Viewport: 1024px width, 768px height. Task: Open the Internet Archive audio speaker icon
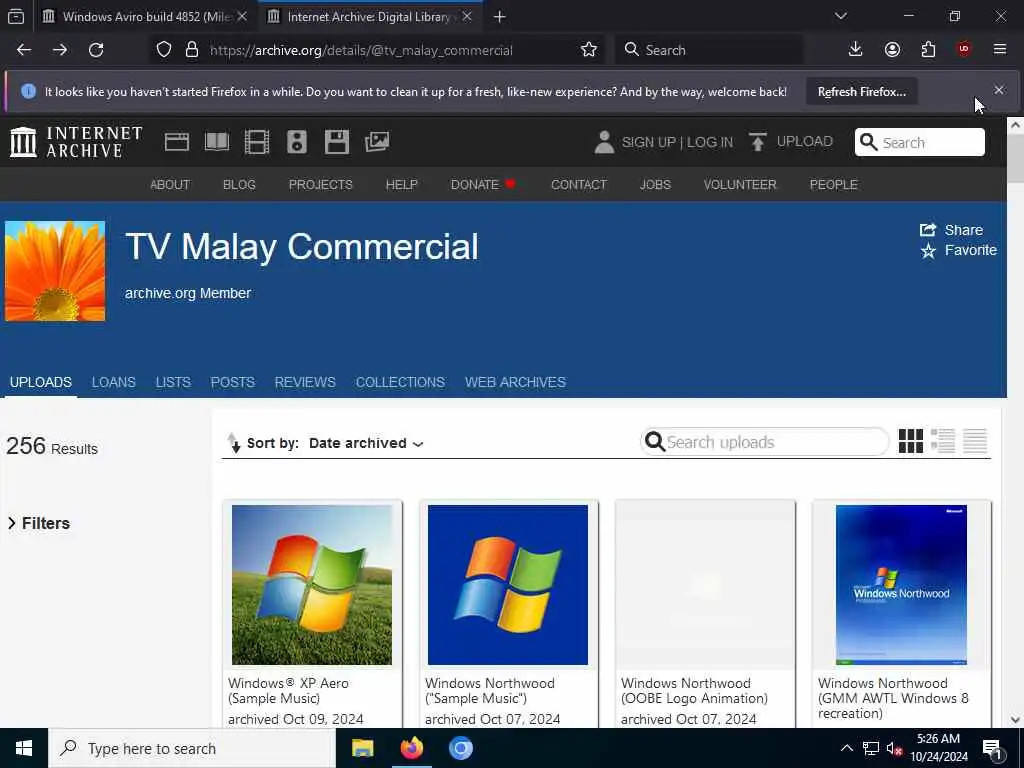(x=296, y=142)
